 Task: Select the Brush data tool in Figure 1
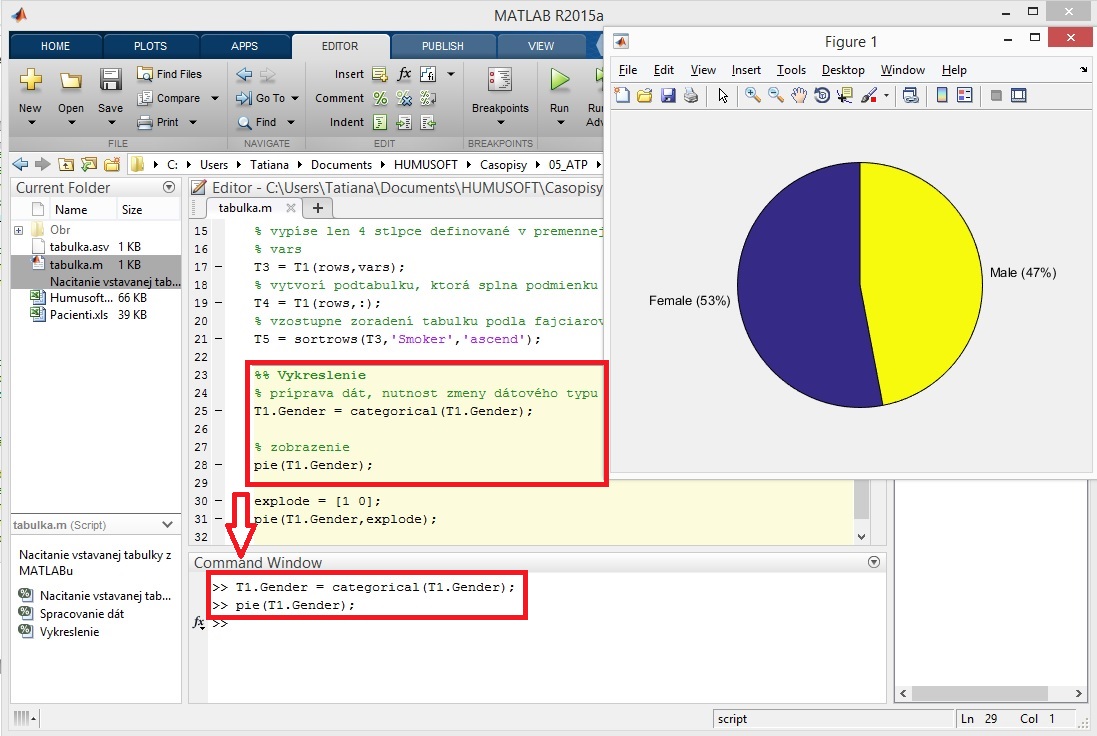click(x=869, y=95)
